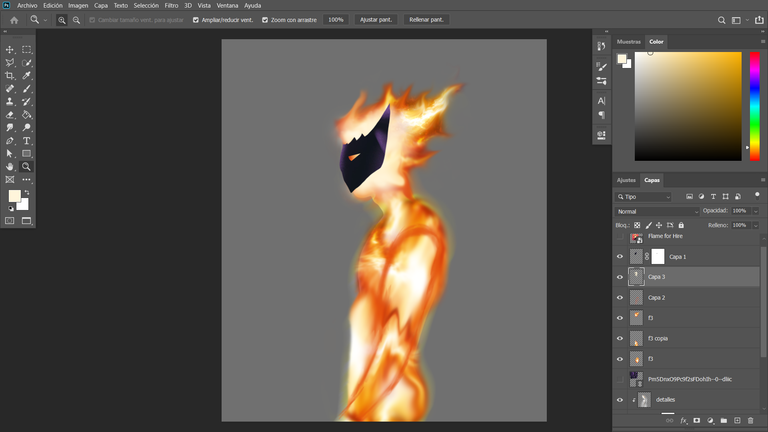Select the Brush tool

pos(26,89)
